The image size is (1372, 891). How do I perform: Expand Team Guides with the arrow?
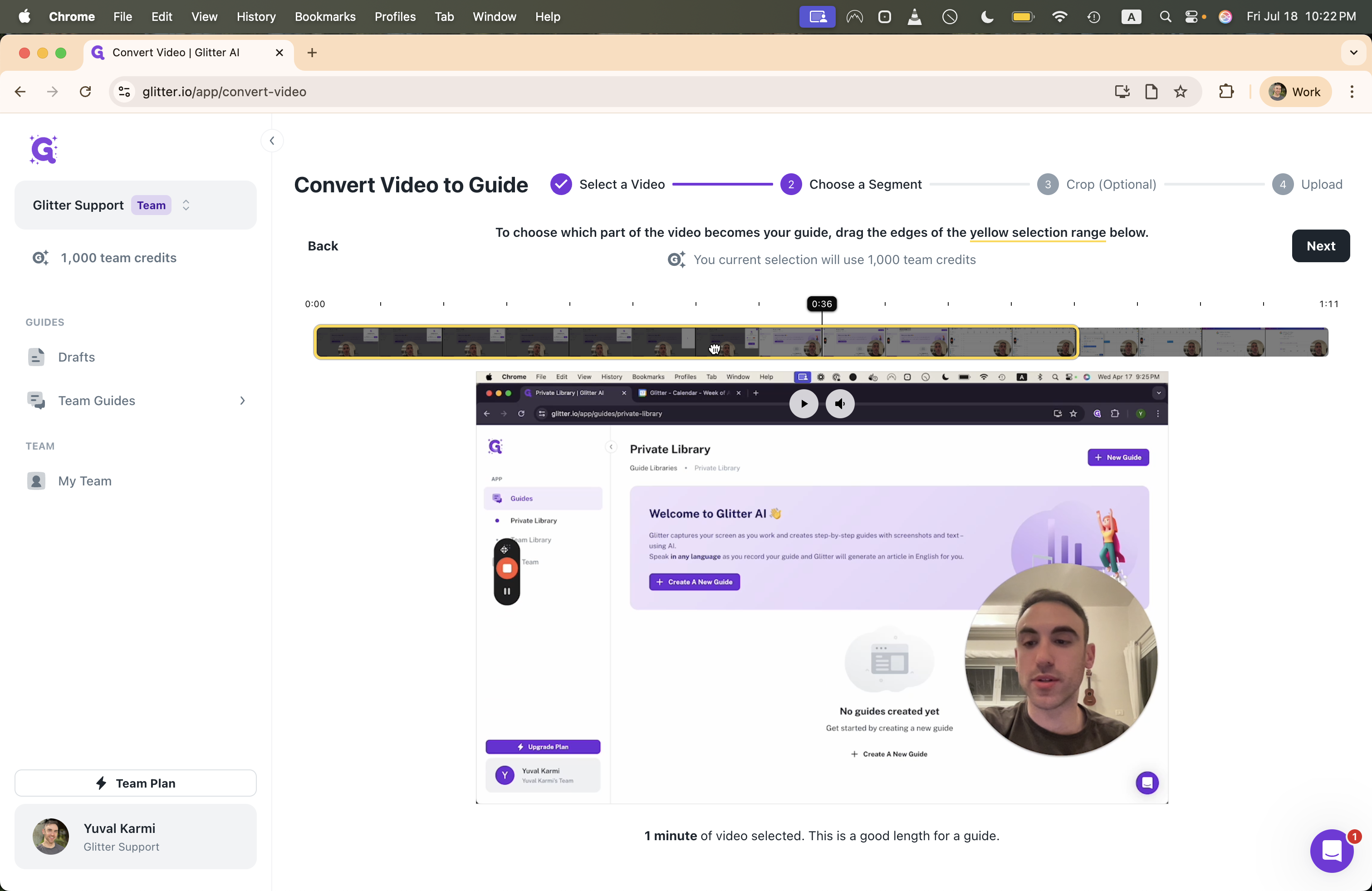pyautogui.click(x=242, y=401)
